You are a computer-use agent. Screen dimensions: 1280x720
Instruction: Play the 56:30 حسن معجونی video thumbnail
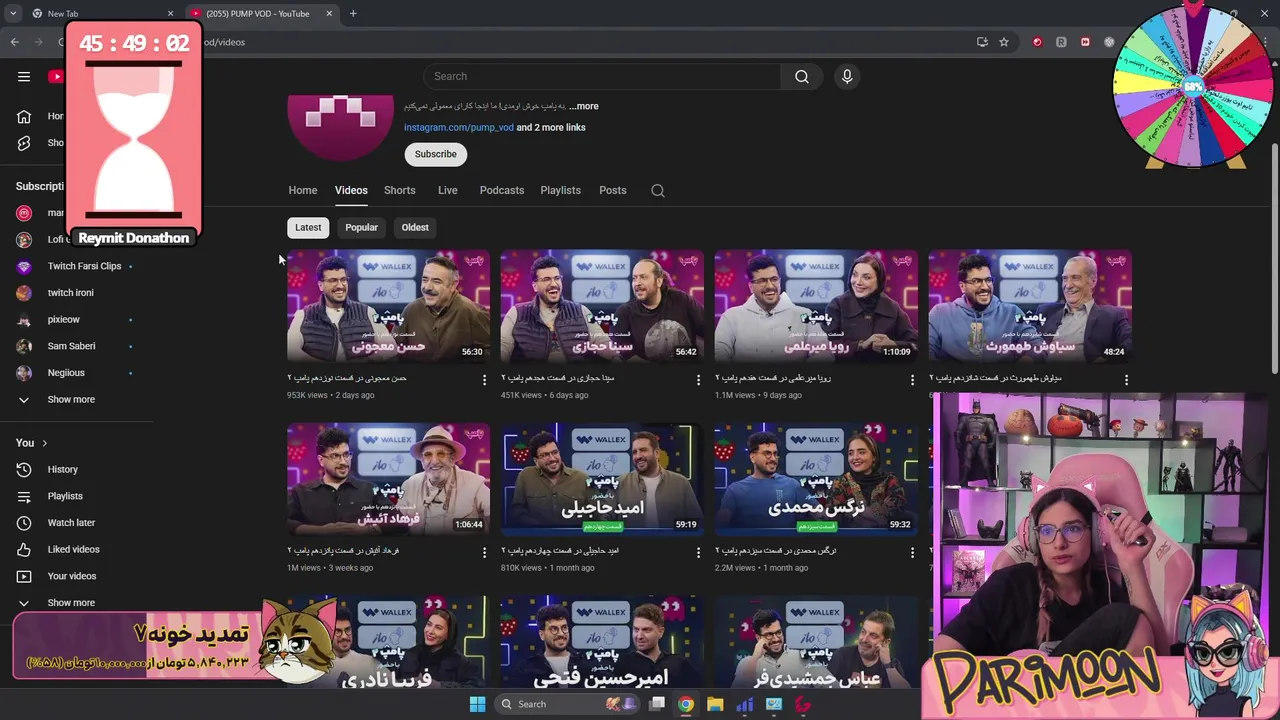(x=388, y=305)
